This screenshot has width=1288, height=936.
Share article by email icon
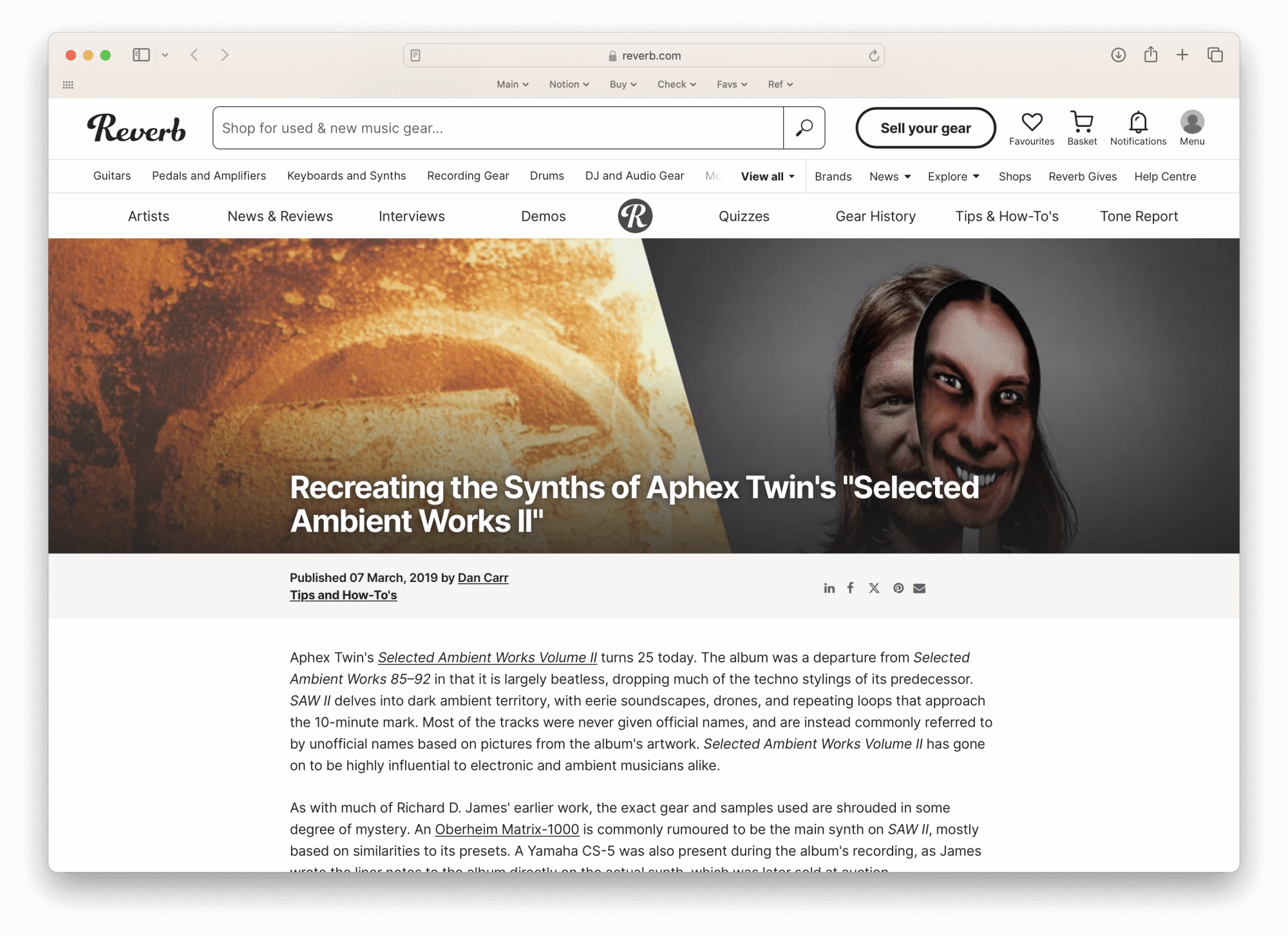point(920,588)
